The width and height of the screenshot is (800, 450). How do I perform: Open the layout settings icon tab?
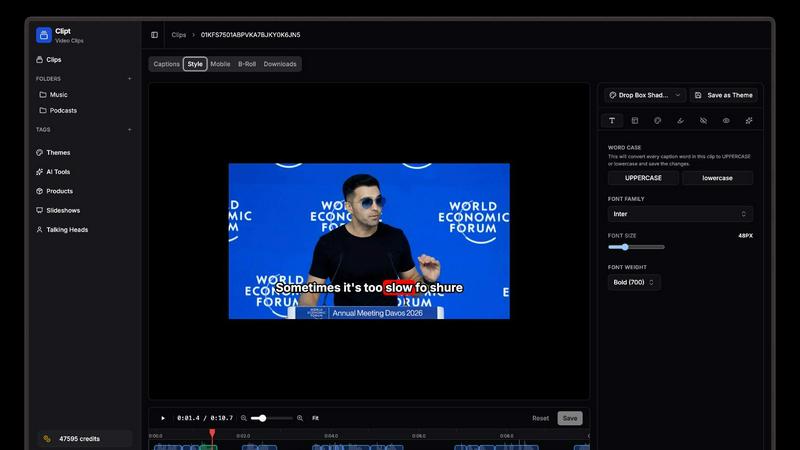(x=635, y=120)
